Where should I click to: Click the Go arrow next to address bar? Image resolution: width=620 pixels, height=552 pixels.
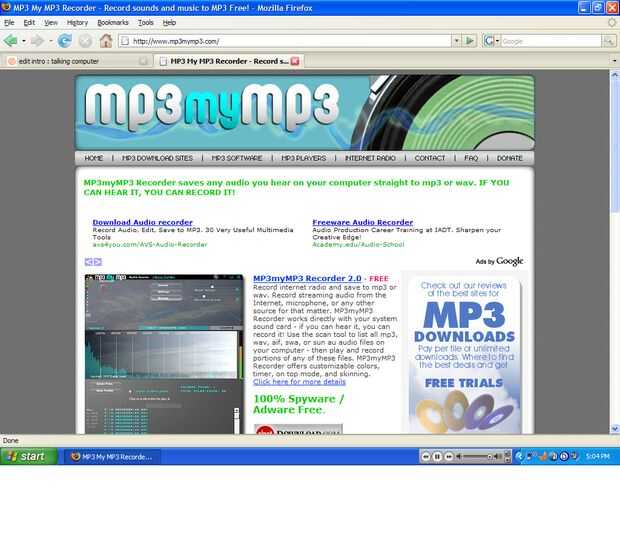coord(470,41)
